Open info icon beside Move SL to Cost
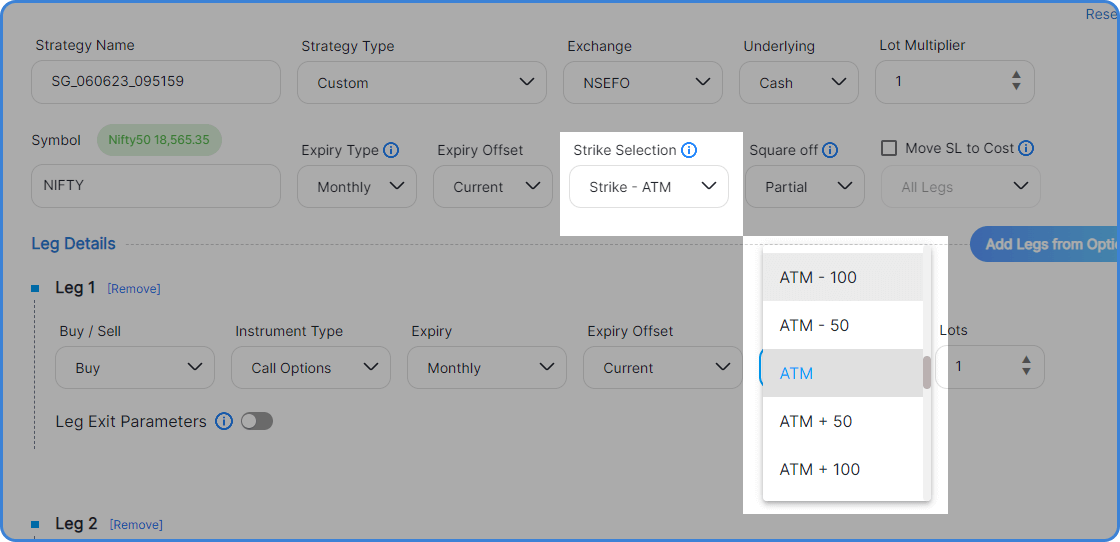This screenshot has height=542, width=1120. pos(1026,149)
